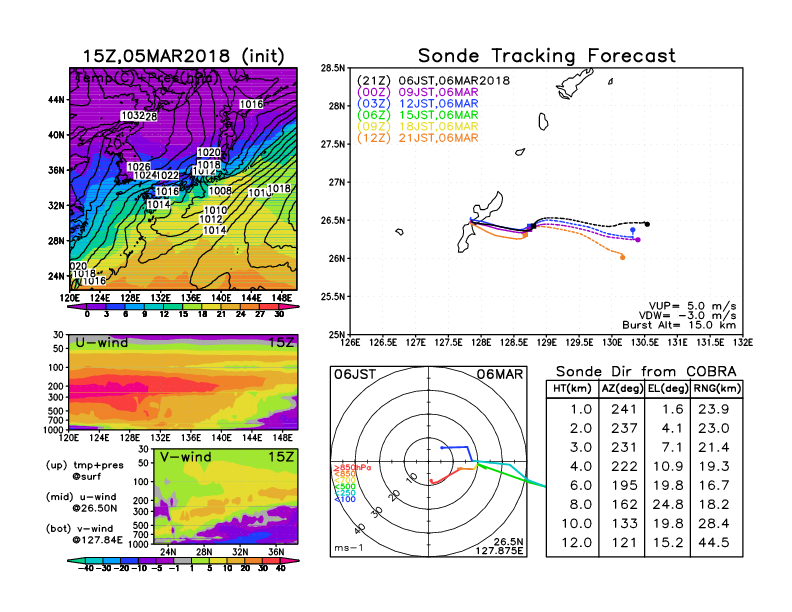Image resolution: width=792 pixels, height=612 pixels.
Task: Click the "Sonde Tracking Forecast" heading
Action: (x=547, y=55)
